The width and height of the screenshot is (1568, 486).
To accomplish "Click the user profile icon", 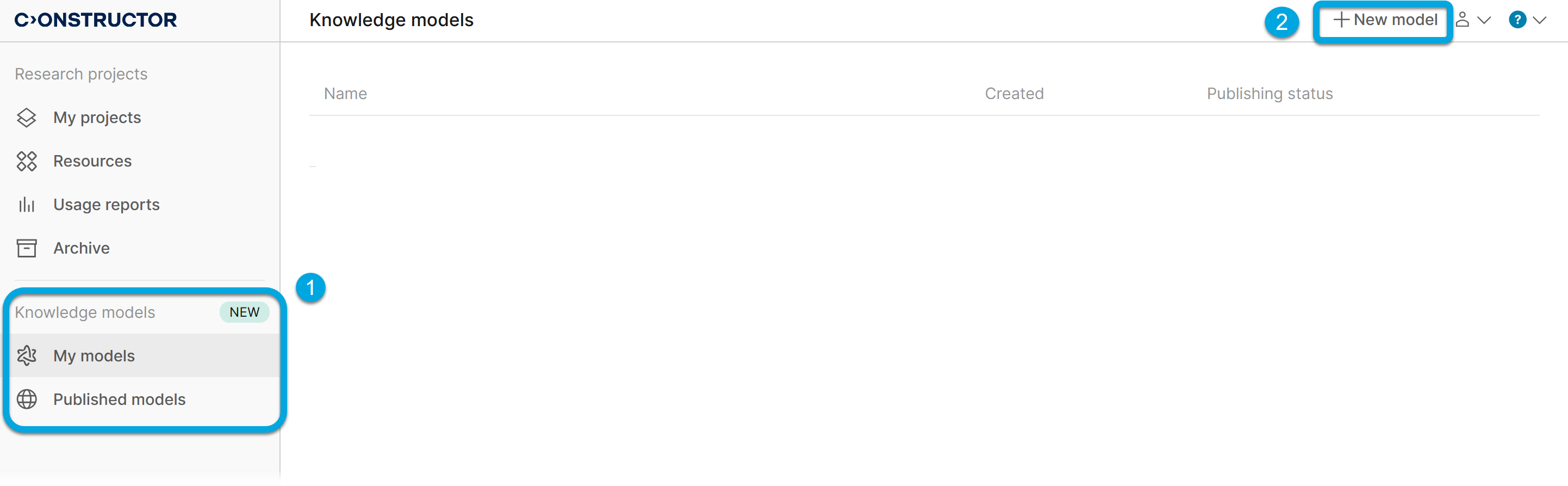I will click(1462, 20).
